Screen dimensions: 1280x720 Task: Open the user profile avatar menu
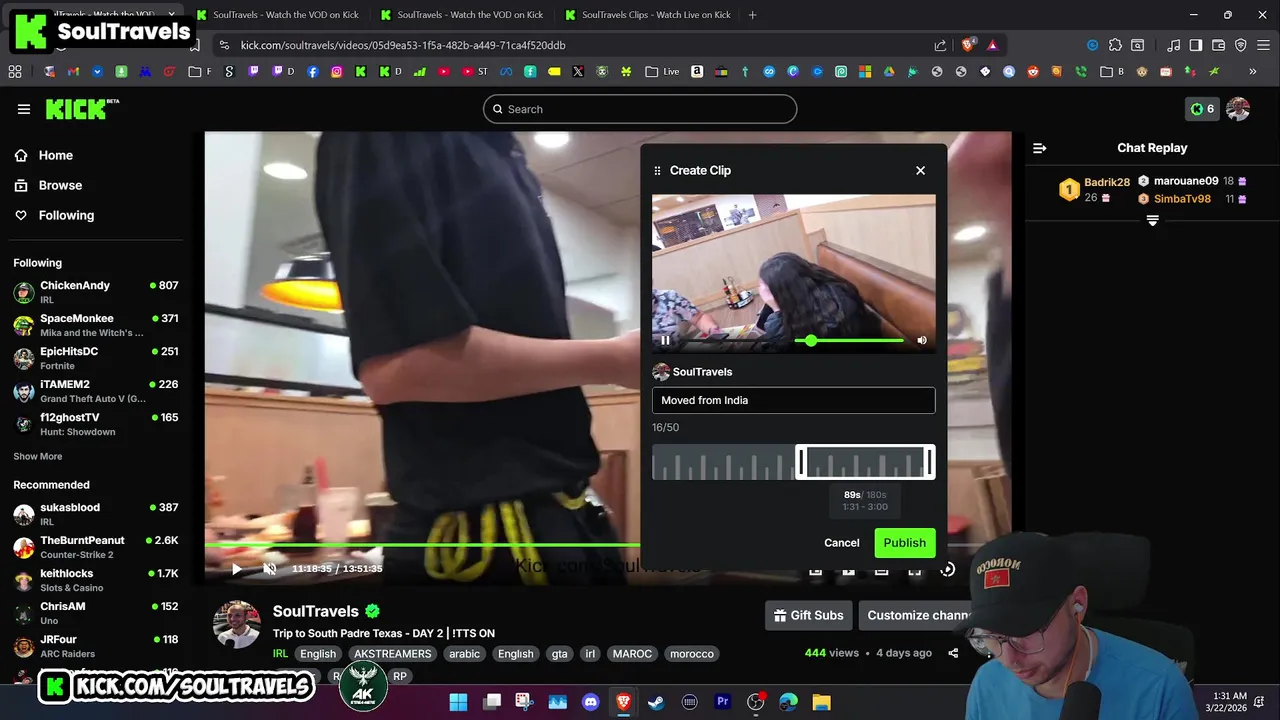tap(1238, 109)
